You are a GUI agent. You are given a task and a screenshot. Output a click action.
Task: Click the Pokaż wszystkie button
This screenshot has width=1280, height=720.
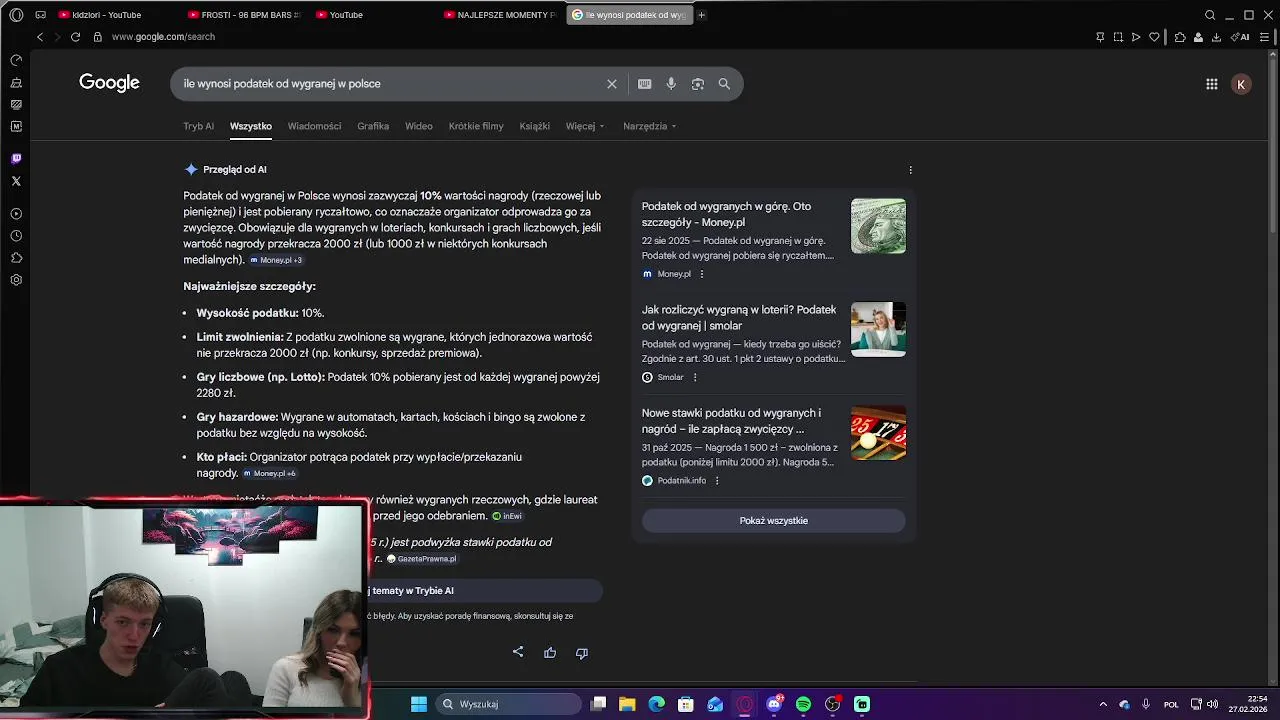coord(773,521)
